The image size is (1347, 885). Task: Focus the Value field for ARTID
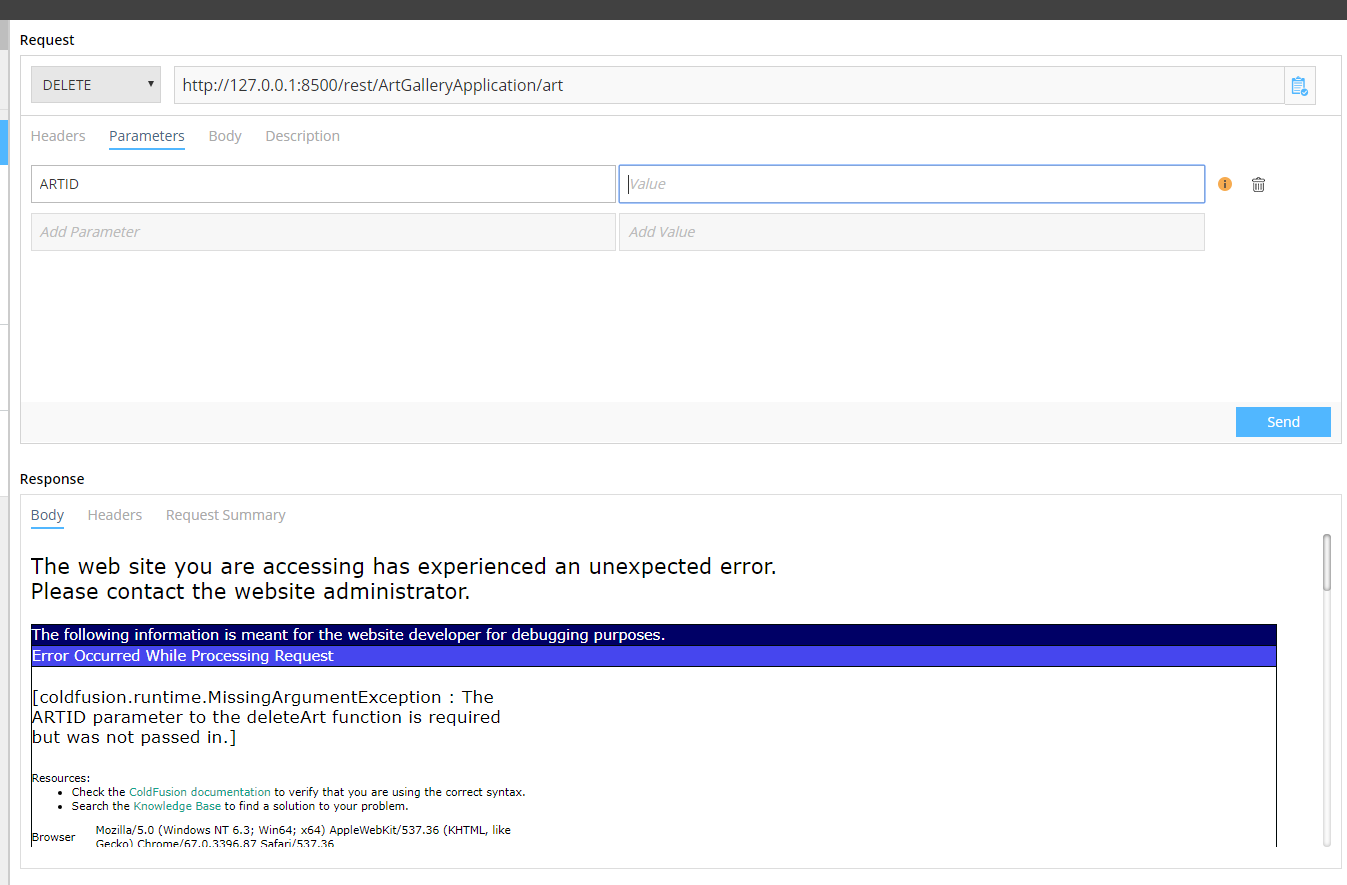click(x=911, y=184)
